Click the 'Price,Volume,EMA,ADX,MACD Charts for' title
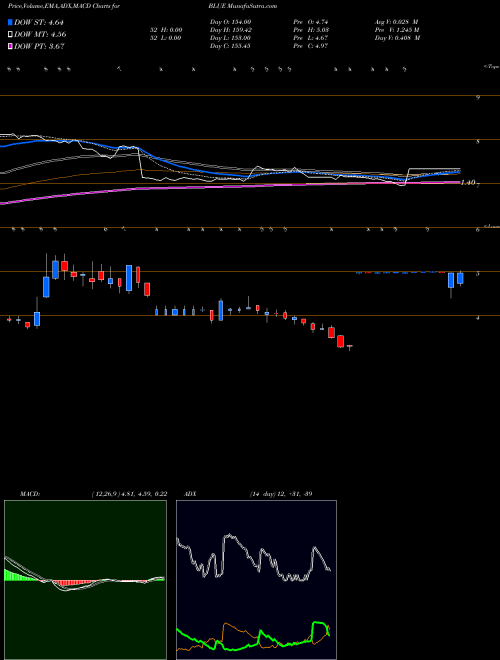 pyautogui.click(x=64, y=6)
